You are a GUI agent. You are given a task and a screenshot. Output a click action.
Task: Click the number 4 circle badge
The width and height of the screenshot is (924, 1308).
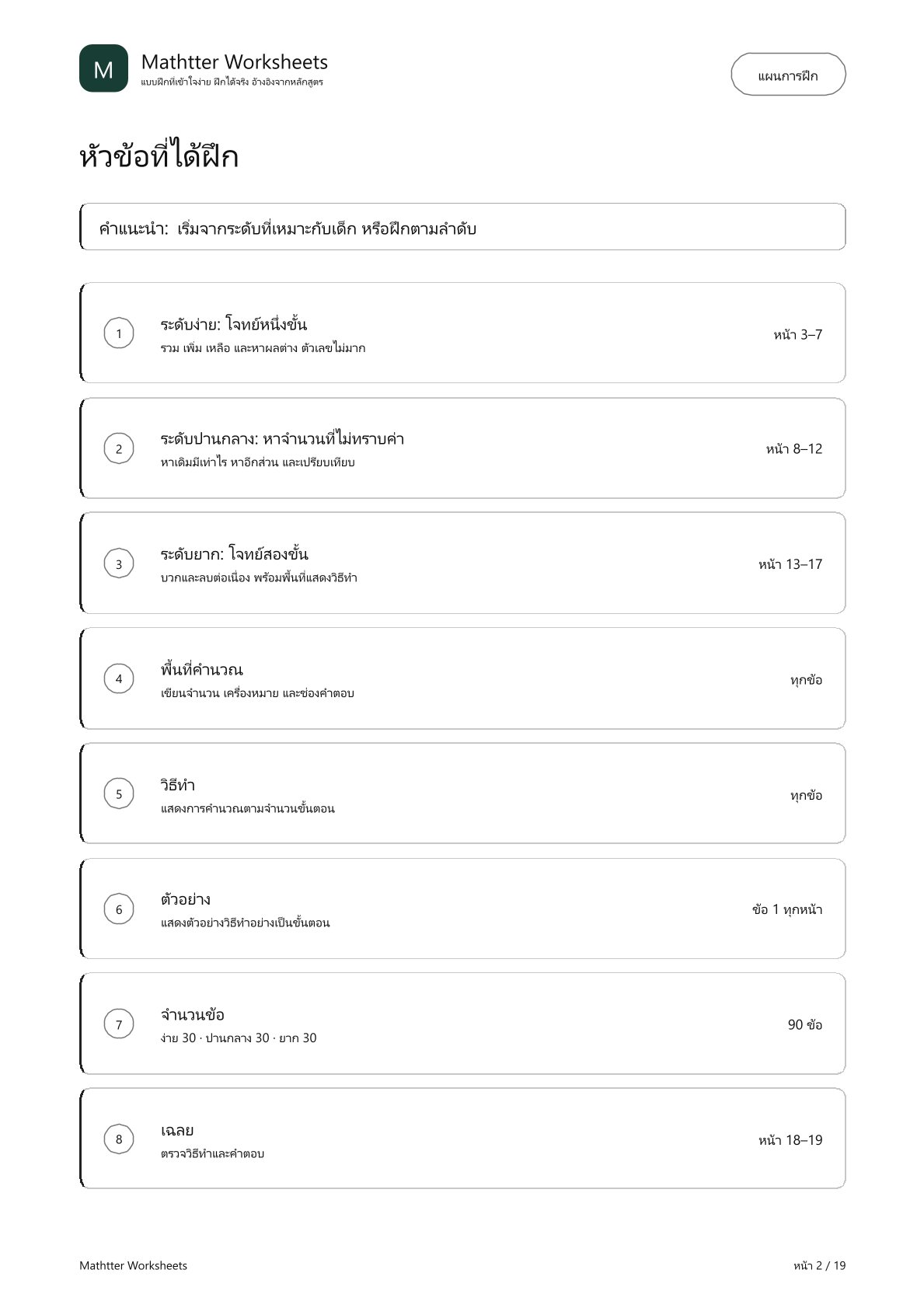[x=119, y=678]
